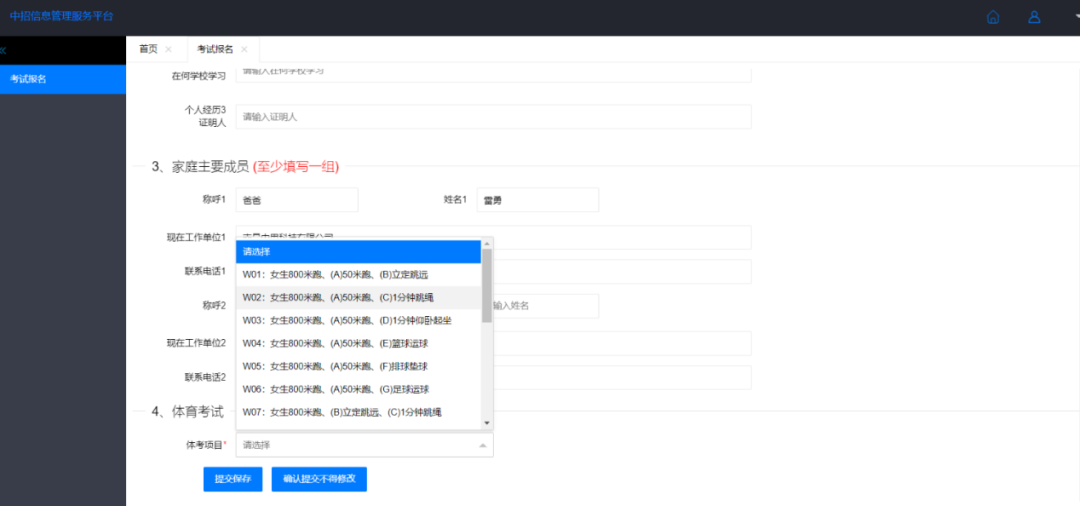Click the 联系电话2 label

click(205, 377)
